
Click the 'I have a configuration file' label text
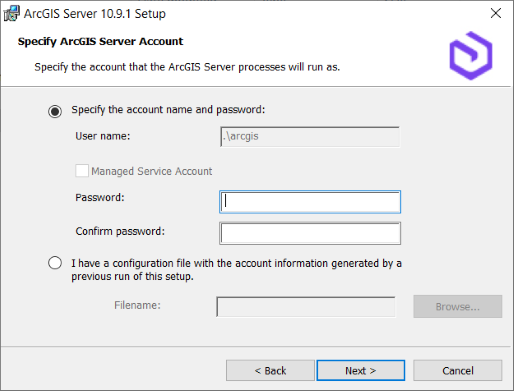click(236, 270)
